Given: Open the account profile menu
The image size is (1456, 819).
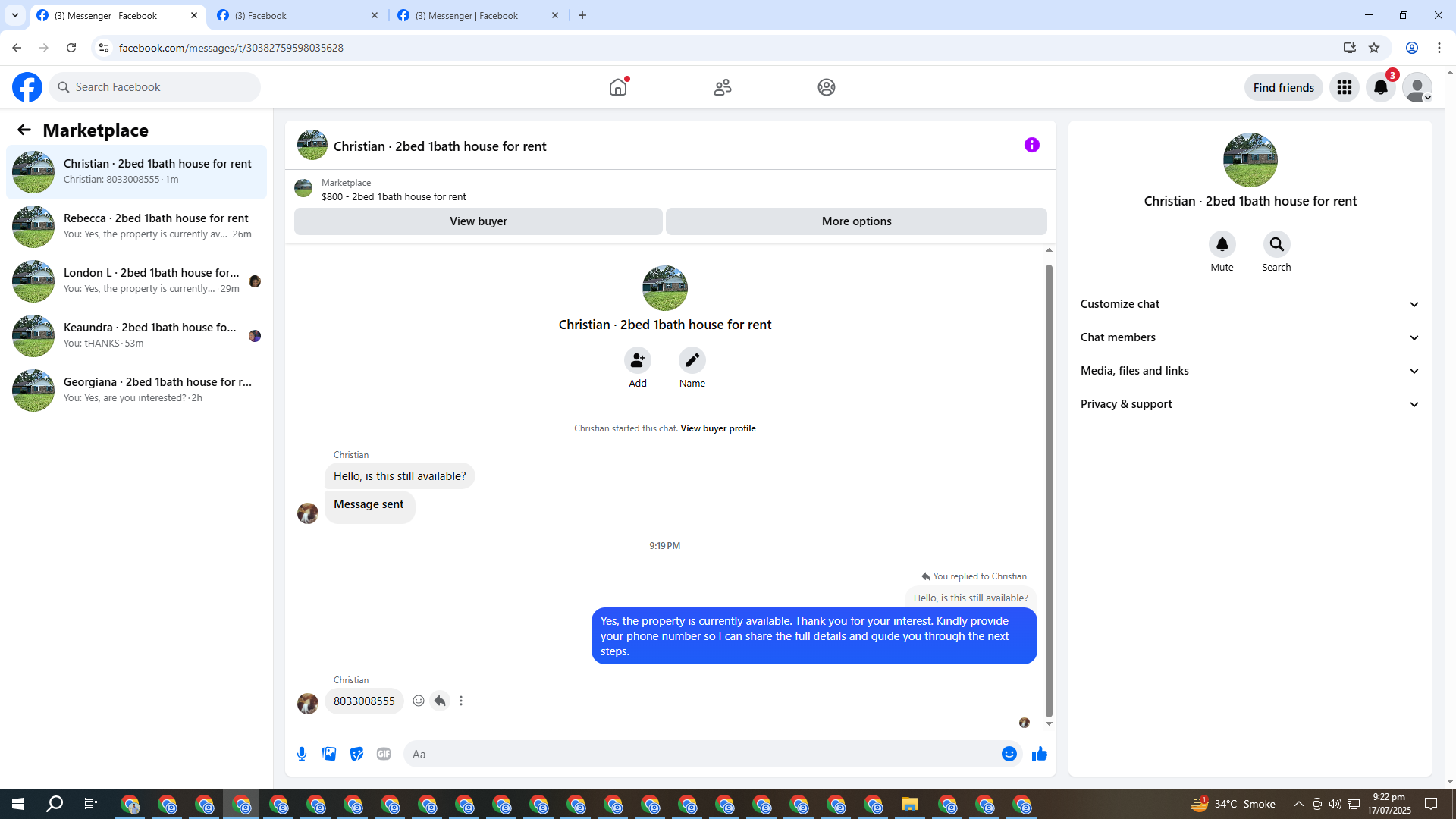Looking at the screenshot, I should pos(1417,87).
